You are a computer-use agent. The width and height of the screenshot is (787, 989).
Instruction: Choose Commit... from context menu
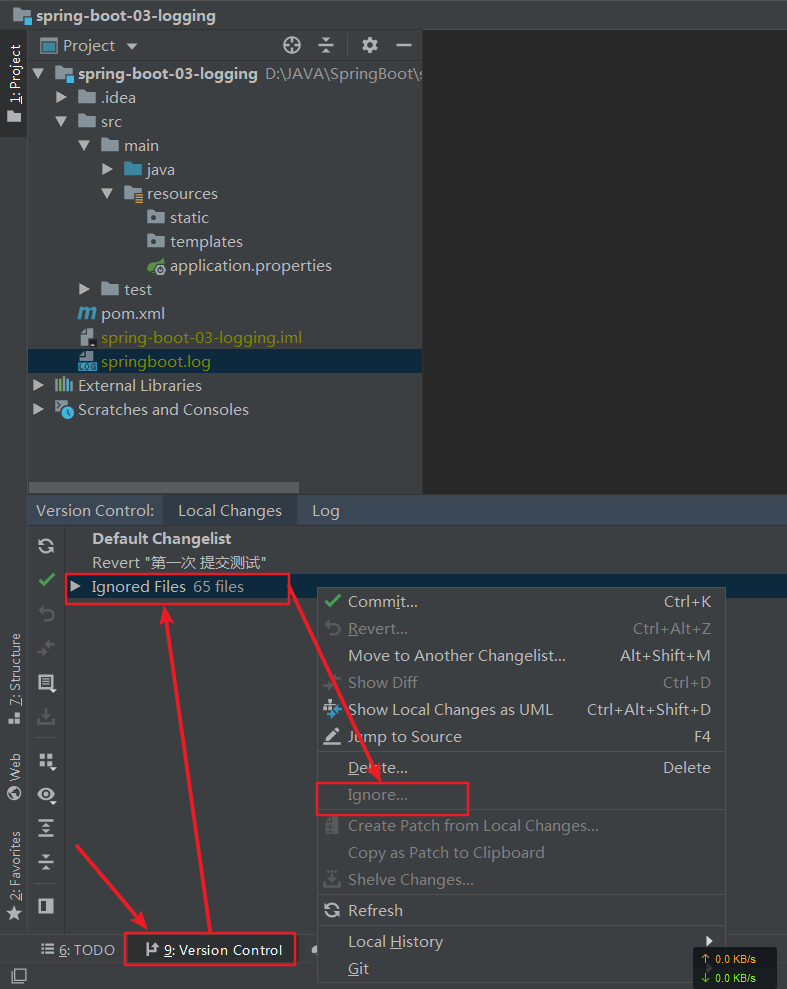coord(521,602)
